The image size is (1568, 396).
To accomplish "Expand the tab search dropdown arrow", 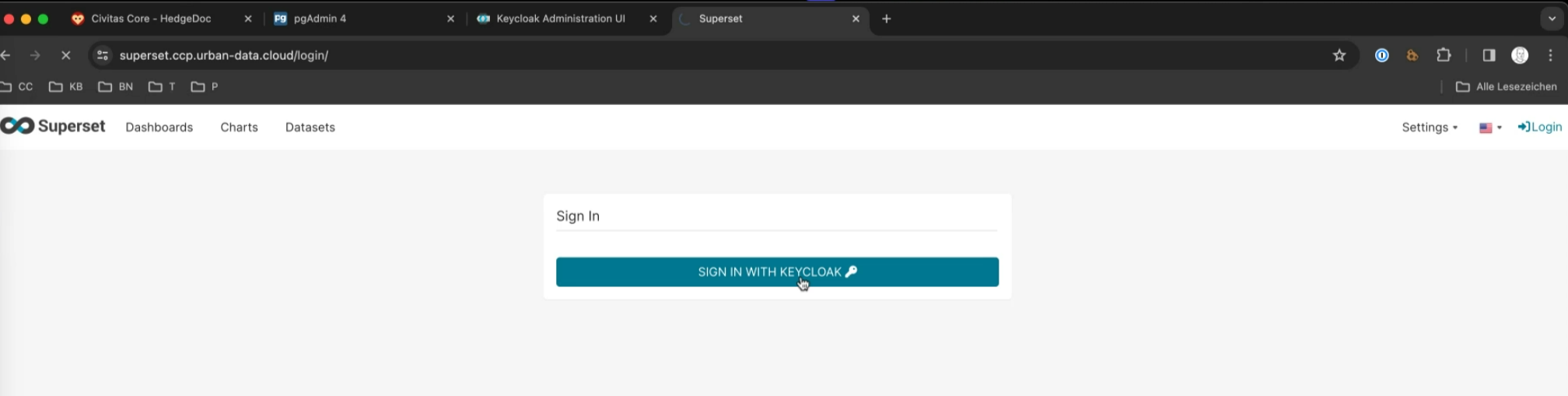I will pos(1552,19).
